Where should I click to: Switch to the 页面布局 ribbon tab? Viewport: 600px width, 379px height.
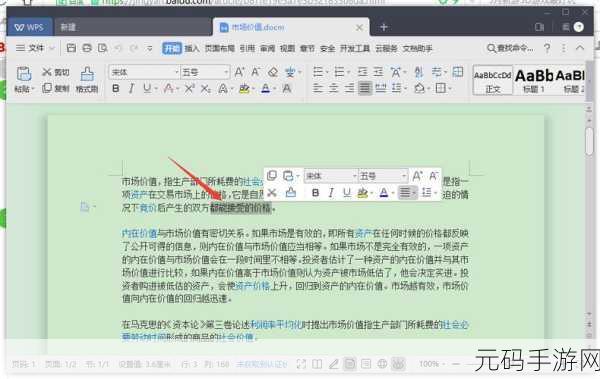[x=219, y=48]
